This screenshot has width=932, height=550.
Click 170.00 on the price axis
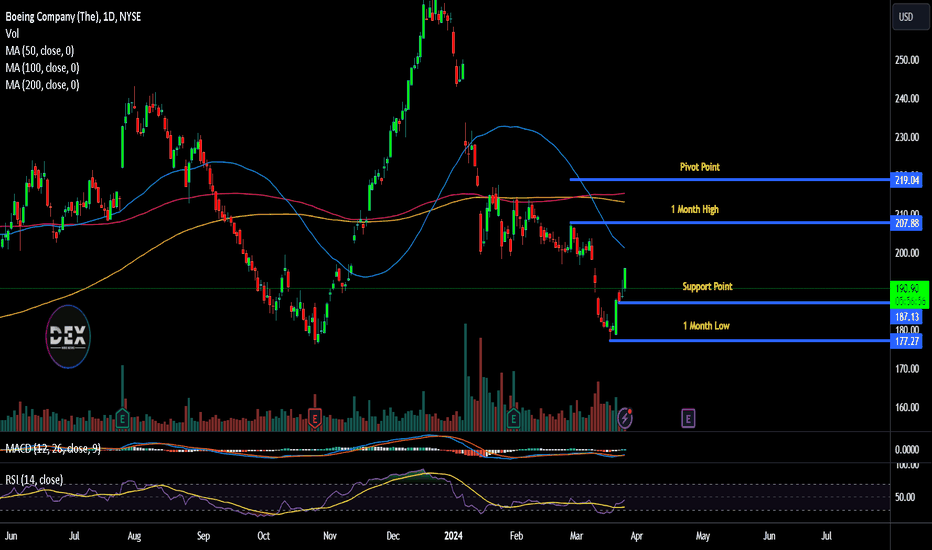pyautogui.click(x=907, y=369)
